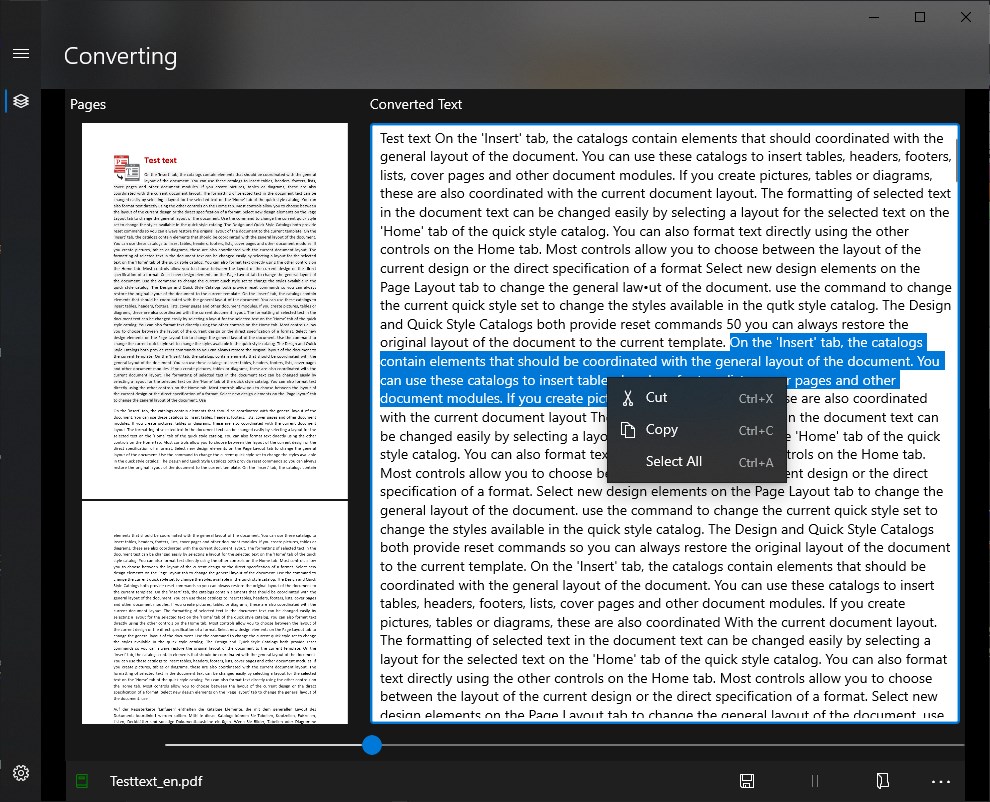
Task: Open the hamburger navigation menu
Action: 21,54
